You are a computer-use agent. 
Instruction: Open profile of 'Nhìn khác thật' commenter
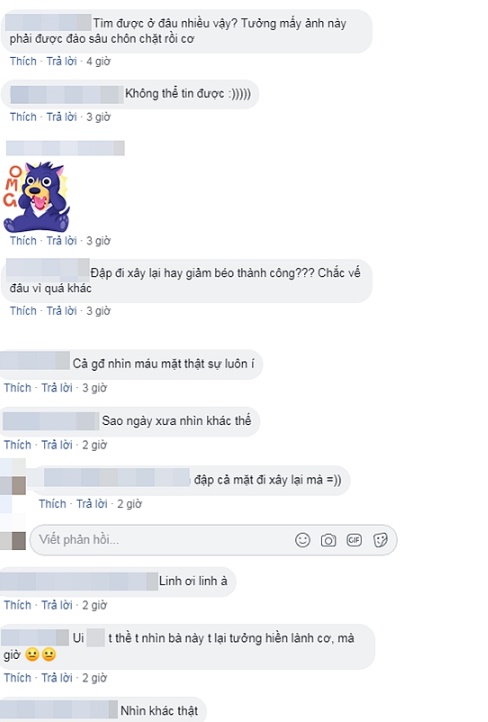coord(59,710)
